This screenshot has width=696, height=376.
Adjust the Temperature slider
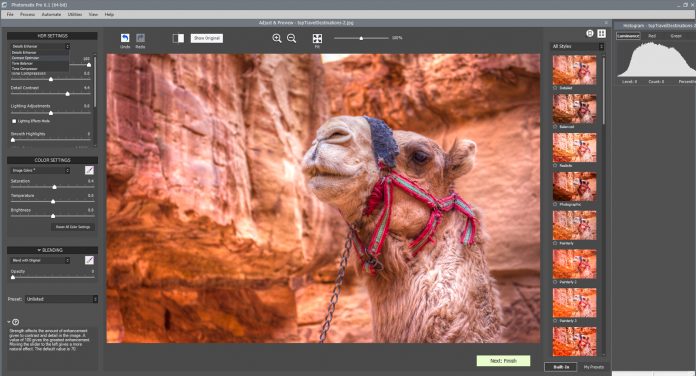tap(53, 202)
